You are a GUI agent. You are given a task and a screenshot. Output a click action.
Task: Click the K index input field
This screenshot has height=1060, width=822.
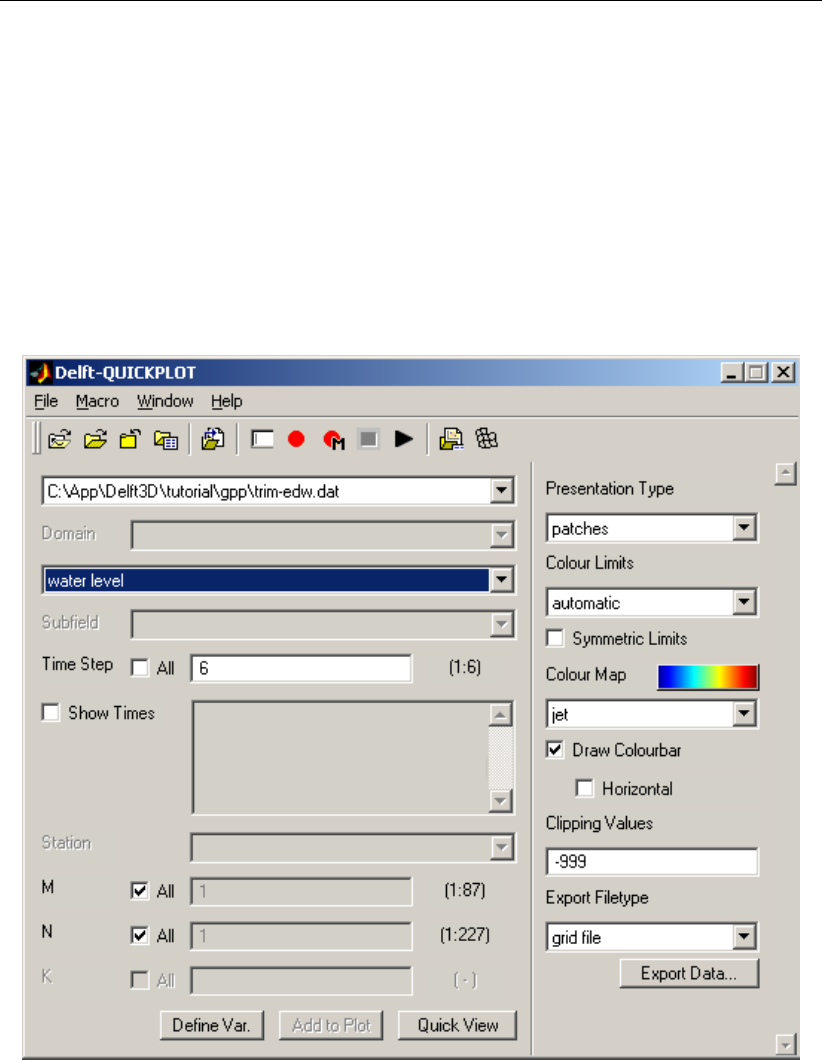(301, 980)
